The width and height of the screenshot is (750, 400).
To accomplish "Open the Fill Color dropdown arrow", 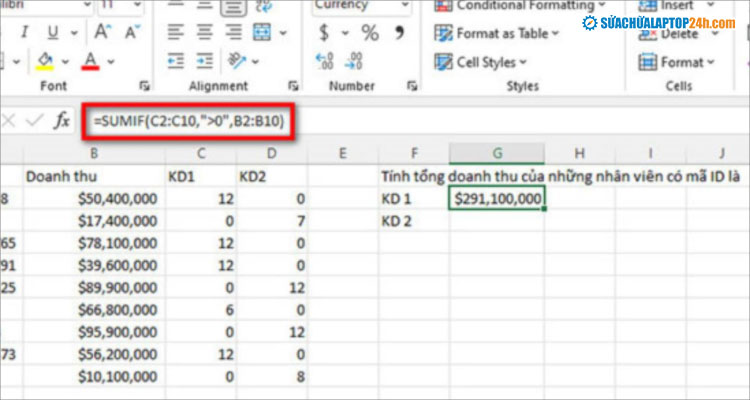I will 66,62.
